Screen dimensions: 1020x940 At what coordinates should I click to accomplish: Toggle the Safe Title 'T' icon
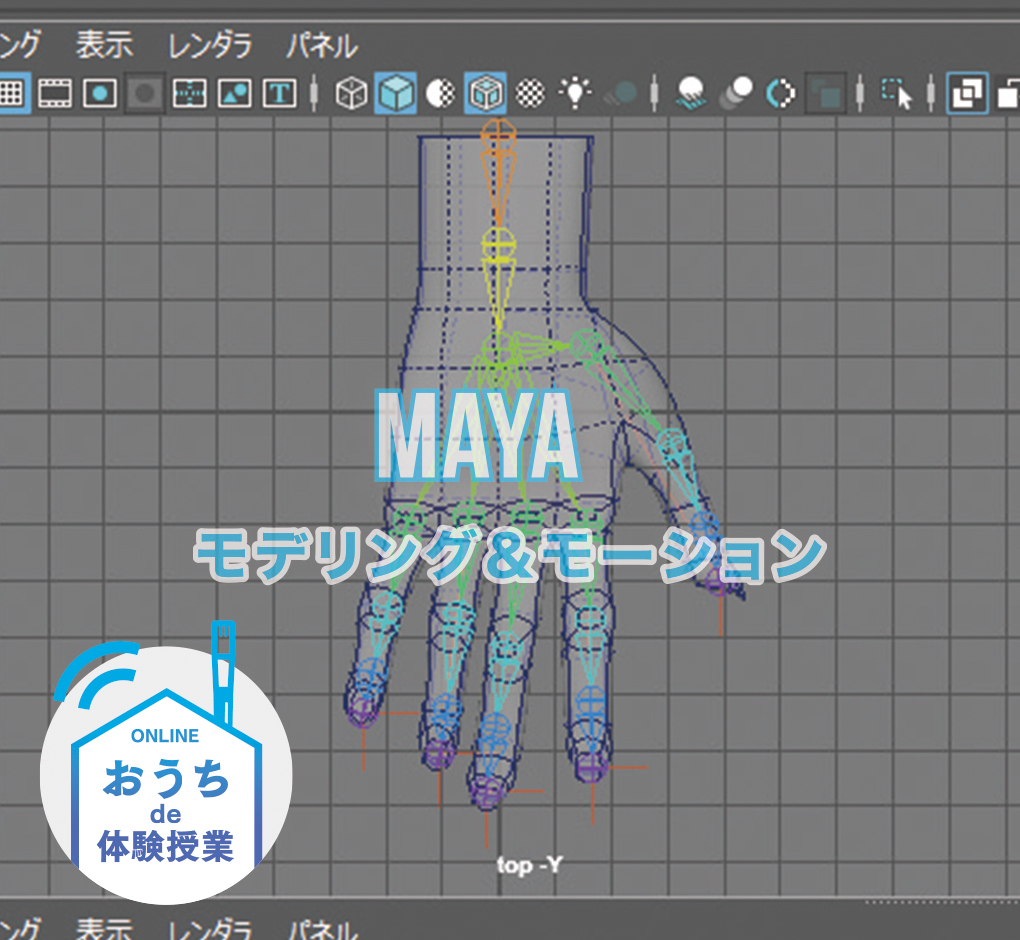tap(280, 93)
